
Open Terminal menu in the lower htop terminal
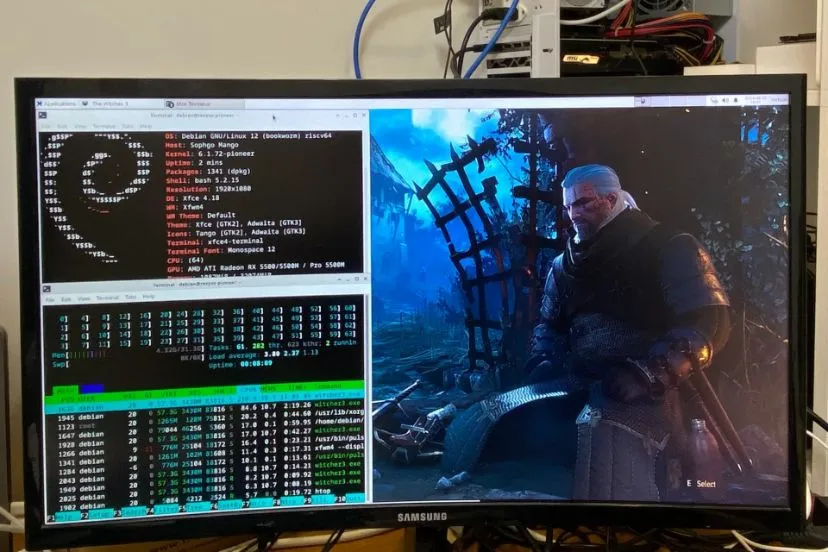point(108,298)
